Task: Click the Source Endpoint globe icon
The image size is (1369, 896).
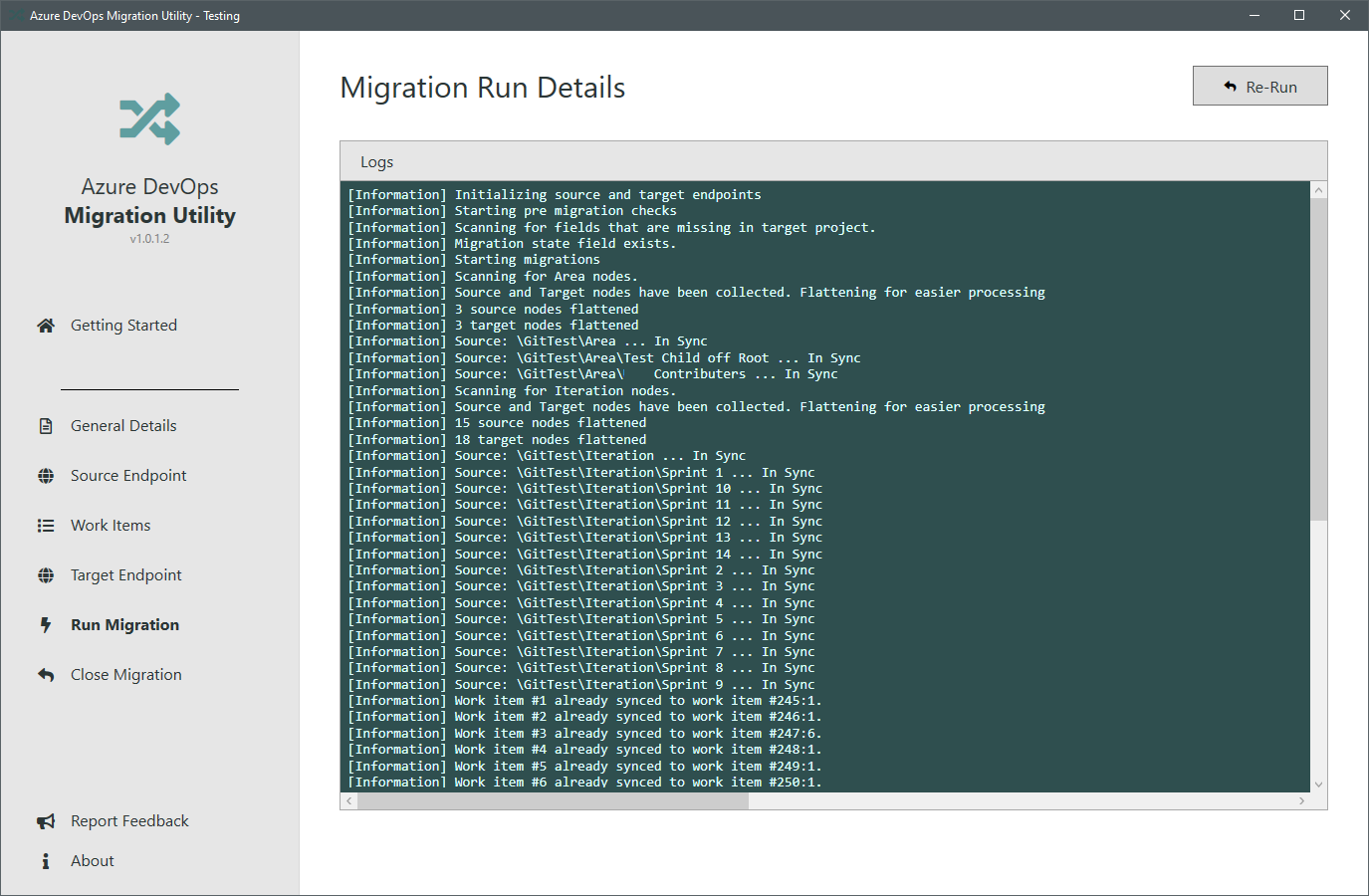Action: tap(46, 476)
